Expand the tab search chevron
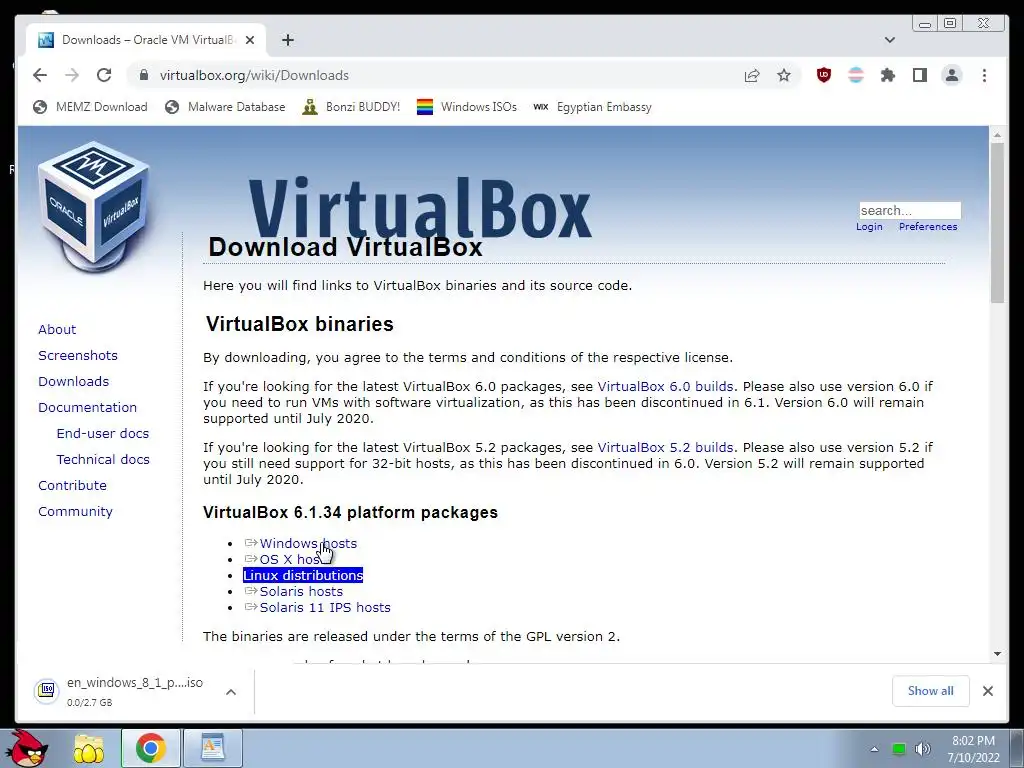 tap(889, 40)
